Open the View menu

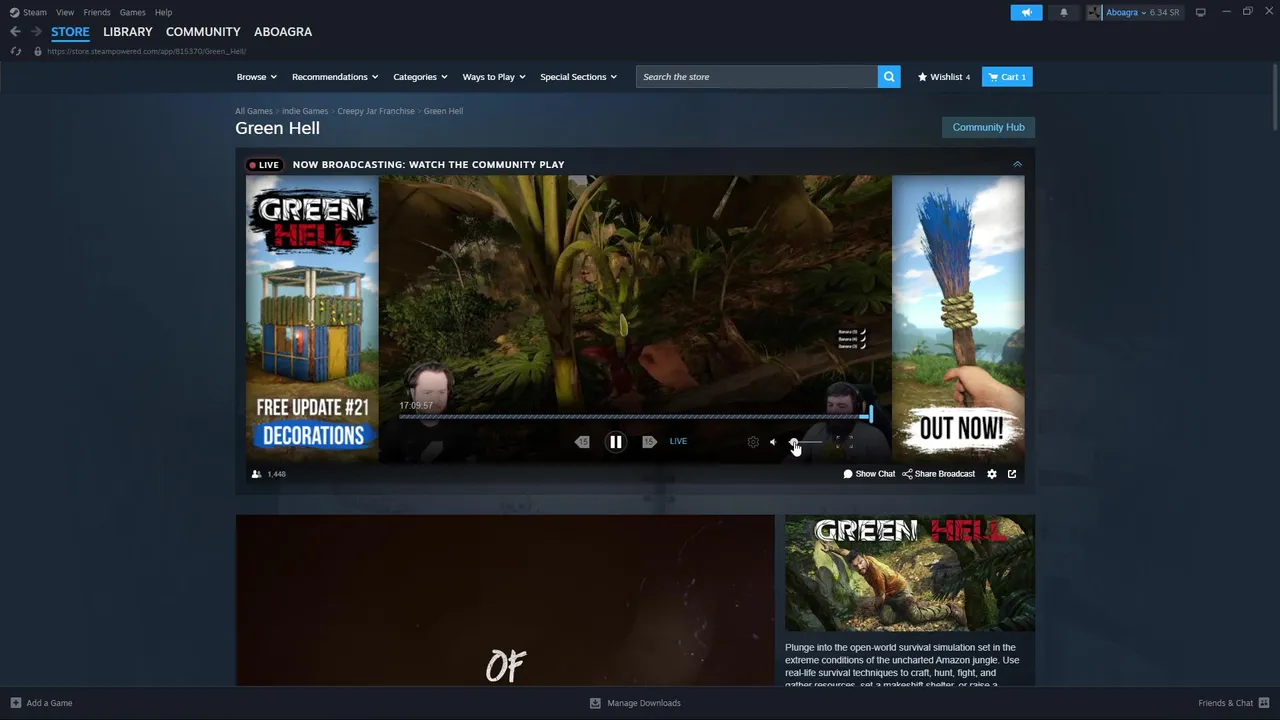[65, 12]
